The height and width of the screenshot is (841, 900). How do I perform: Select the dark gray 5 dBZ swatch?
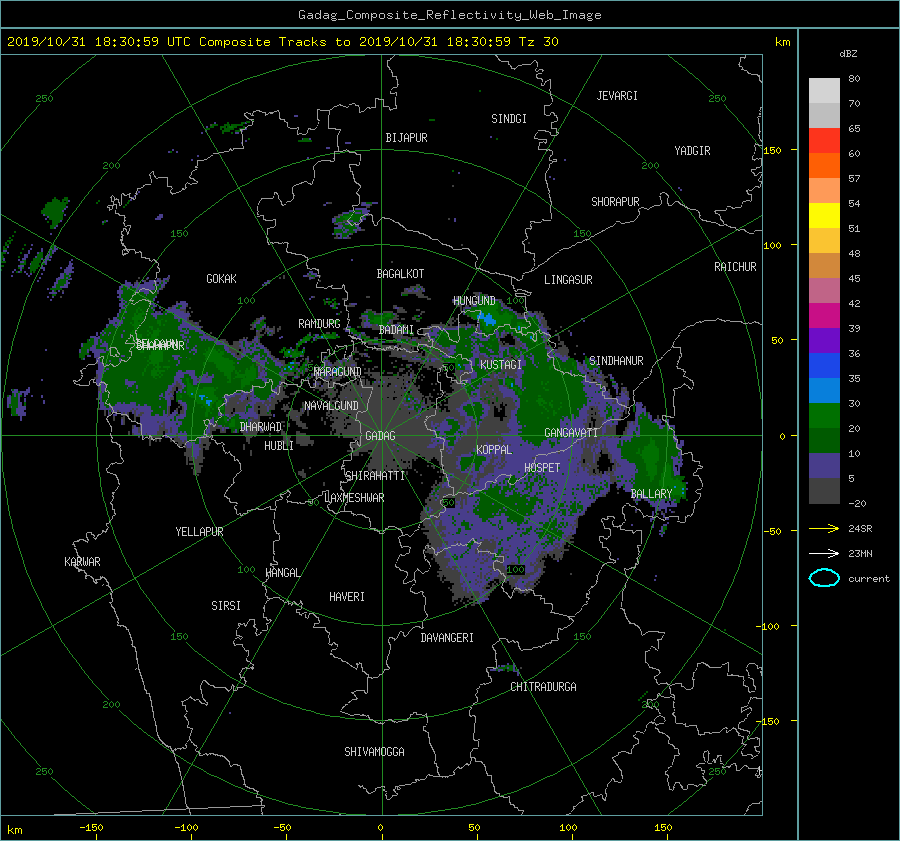tap(824, 490)
